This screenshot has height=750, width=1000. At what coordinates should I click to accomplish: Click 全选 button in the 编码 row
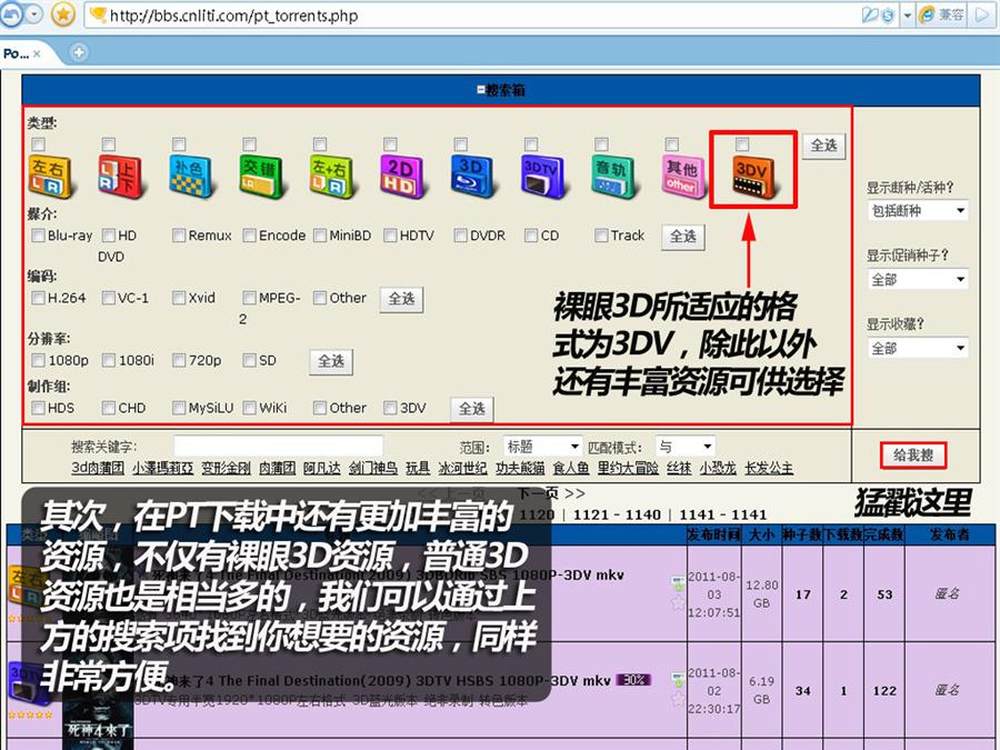pos(402,299)
